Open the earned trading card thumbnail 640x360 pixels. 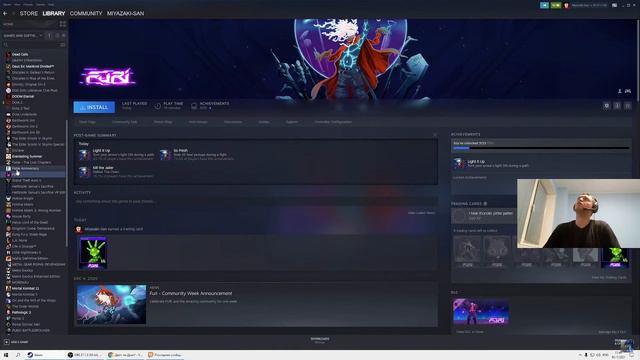(93, 253)
